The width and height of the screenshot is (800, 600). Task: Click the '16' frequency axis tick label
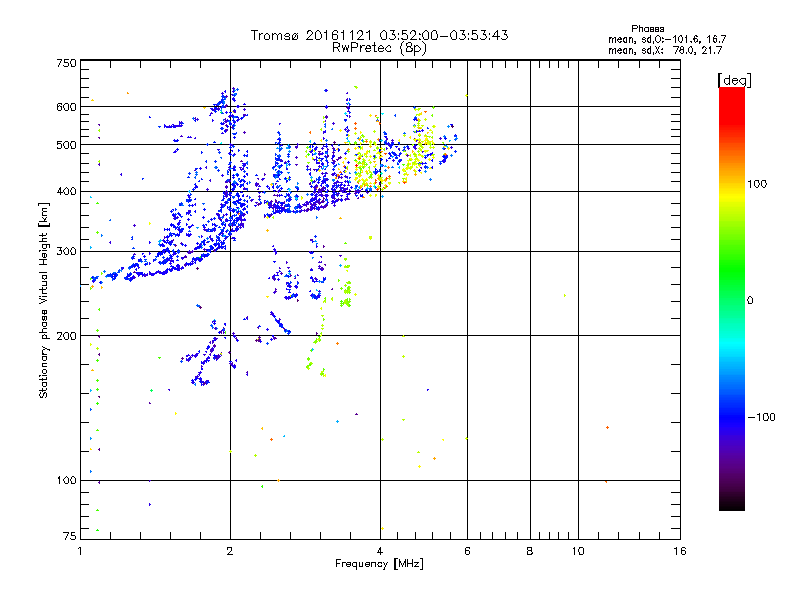[x=680, y=551]
